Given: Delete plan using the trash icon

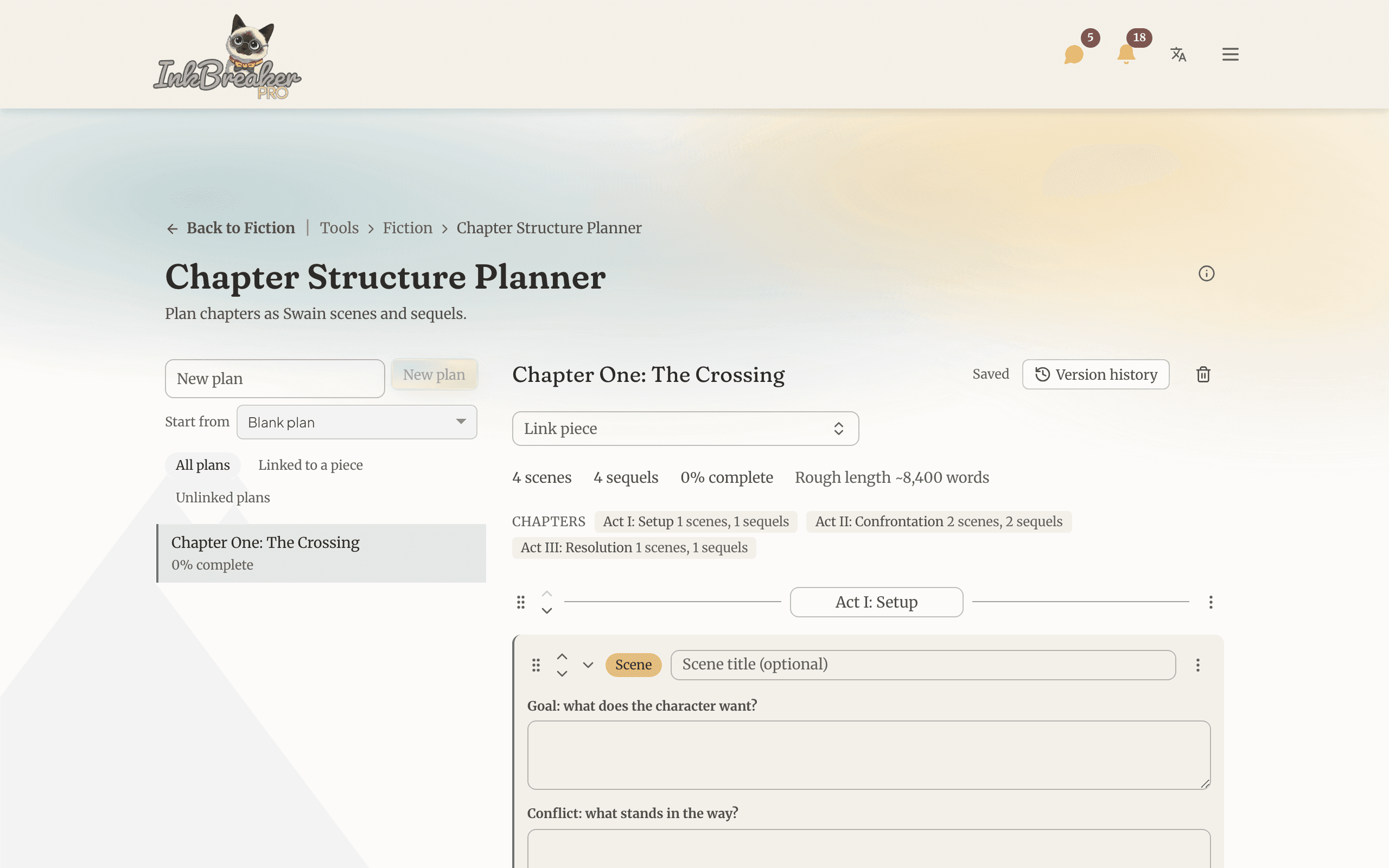Looking at the screenshot, I should 1203,374.
